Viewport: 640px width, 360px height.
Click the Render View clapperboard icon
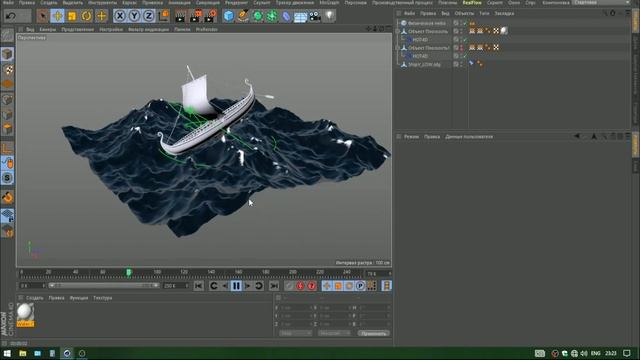click(x=180, y=16)
